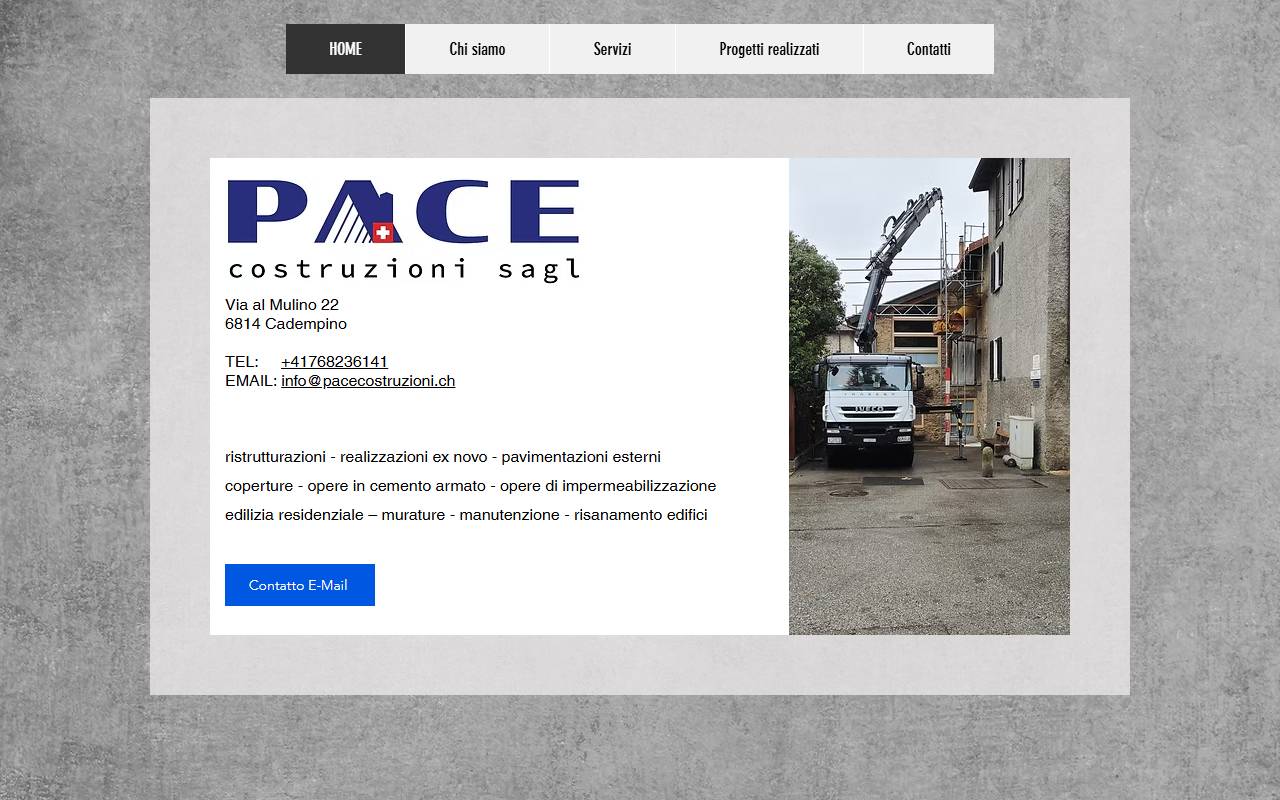Click the PACE costruzioni sagl logo
The image size is (1280, 800).
[403, 230]
